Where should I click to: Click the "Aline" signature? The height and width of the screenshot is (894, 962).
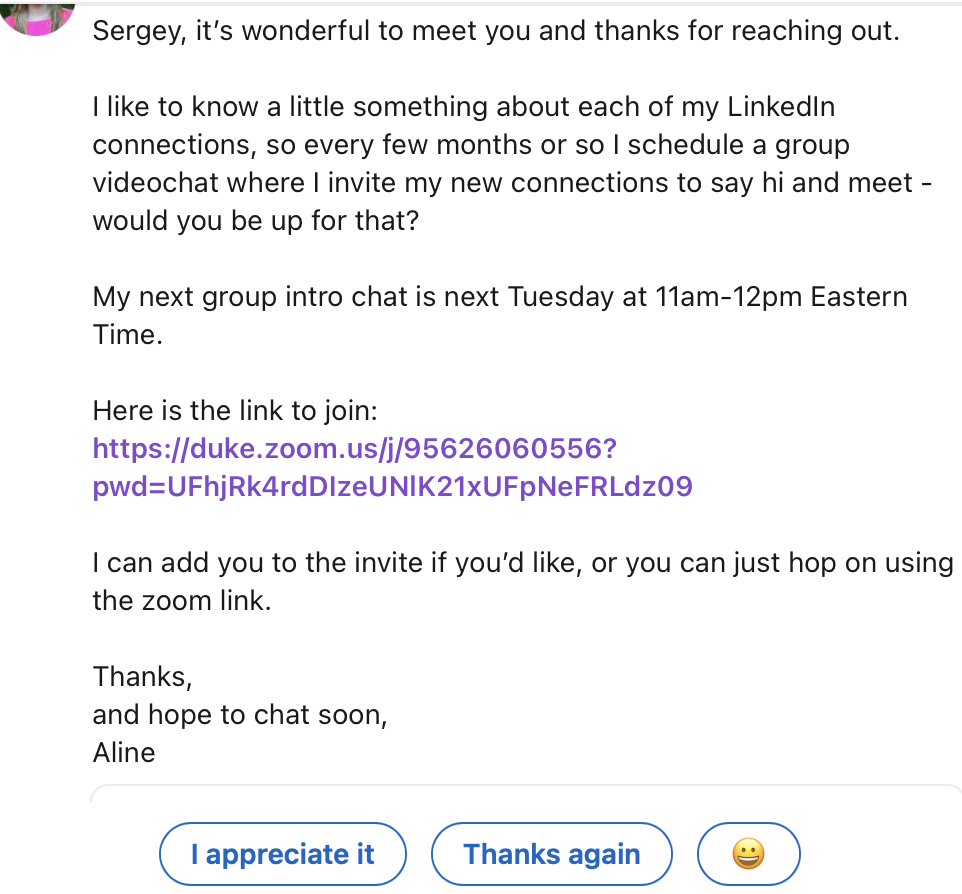coord(124,753)
